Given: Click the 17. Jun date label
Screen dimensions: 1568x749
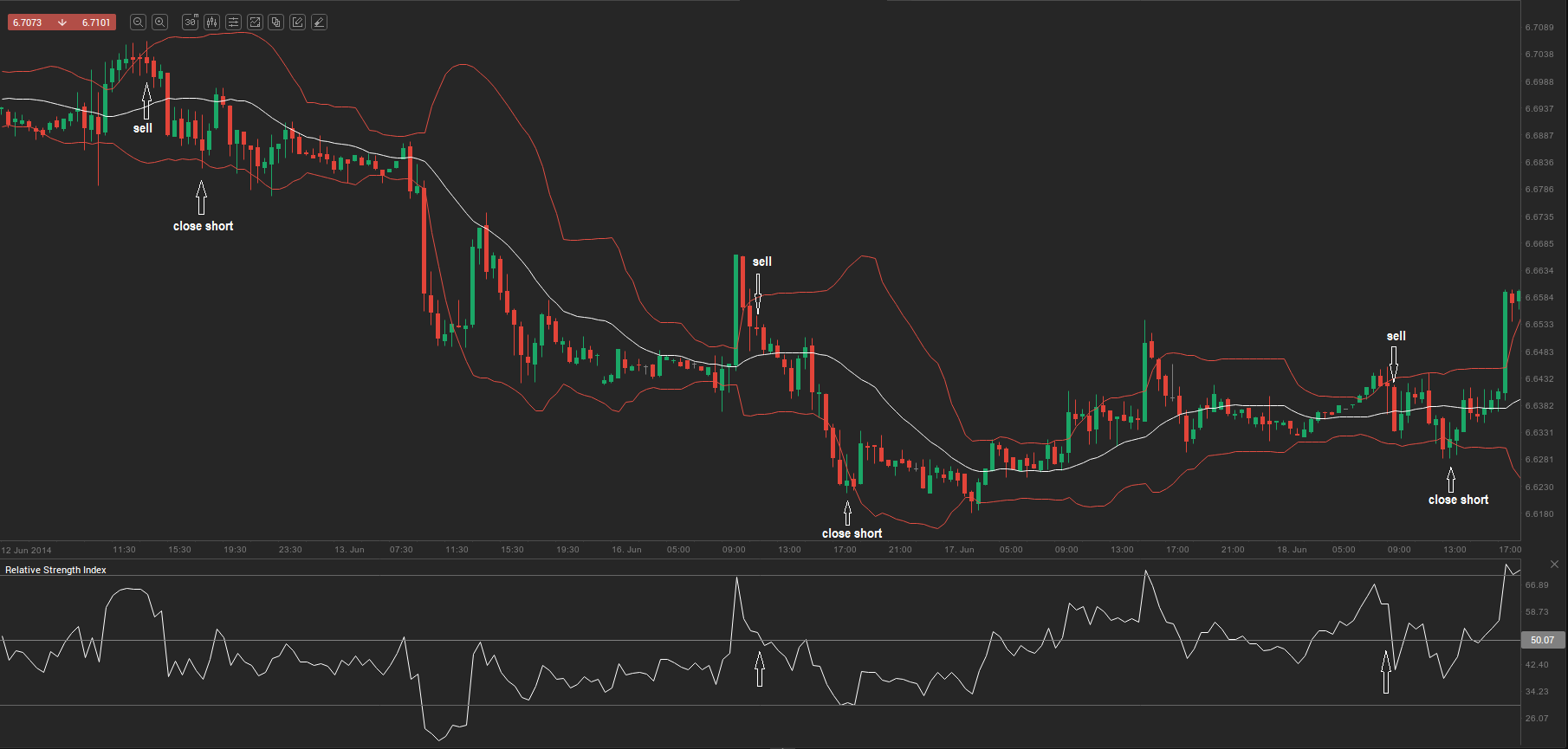Looking at the screenshot, I should tap(959, 550).
